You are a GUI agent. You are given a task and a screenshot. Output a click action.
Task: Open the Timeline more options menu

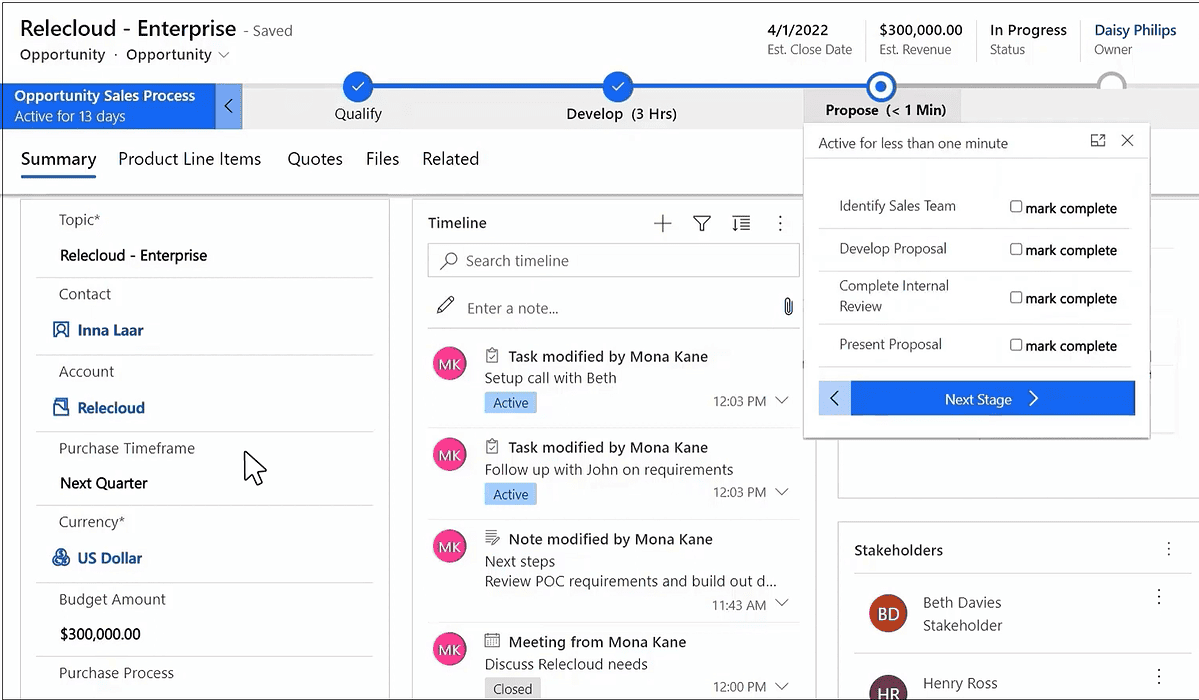780,223
